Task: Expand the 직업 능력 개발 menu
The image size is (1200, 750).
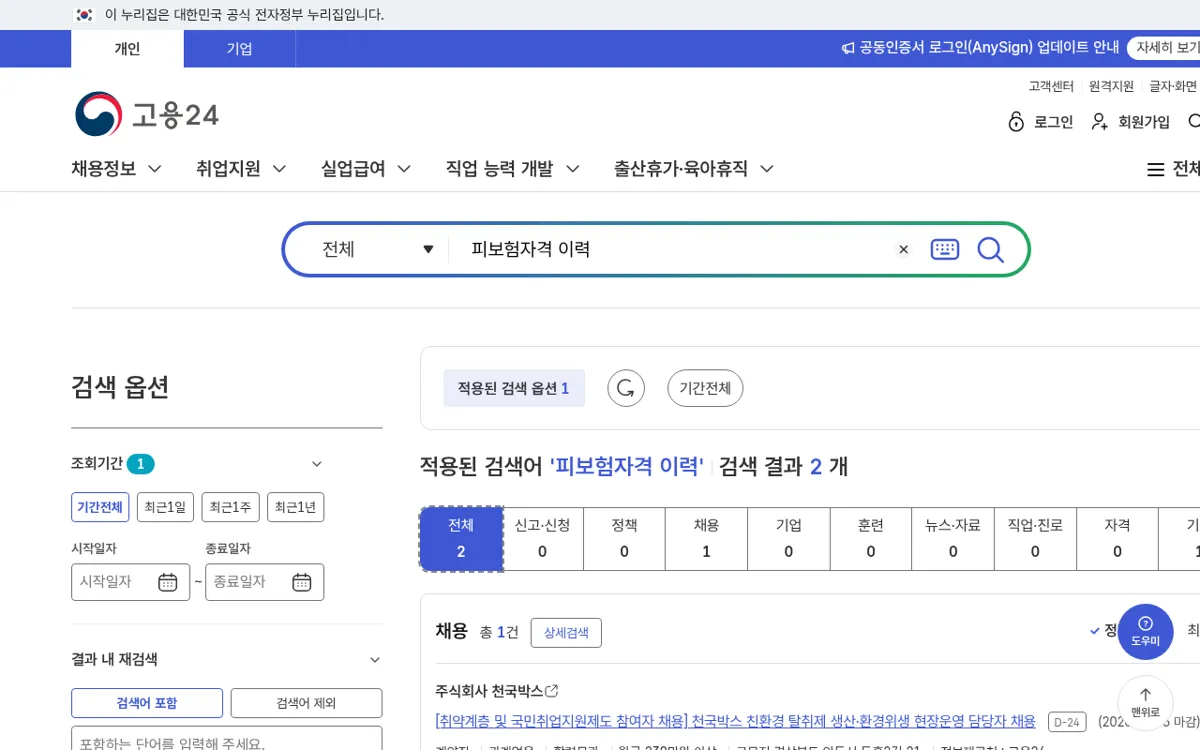Action: click(x=513, y=169)
